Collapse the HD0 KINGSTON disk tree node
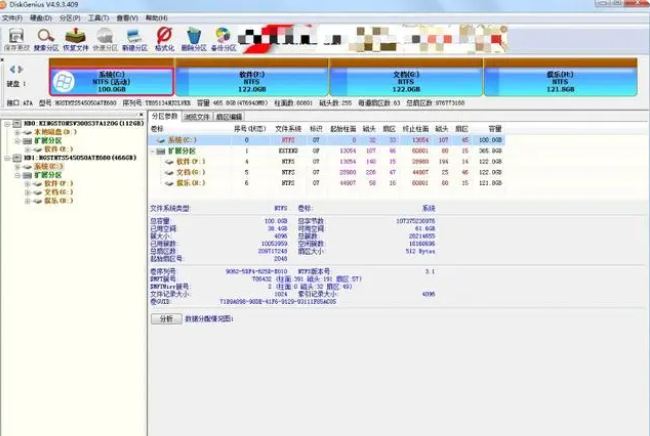The height and width of the screenshot is (436, 650). 6,123
